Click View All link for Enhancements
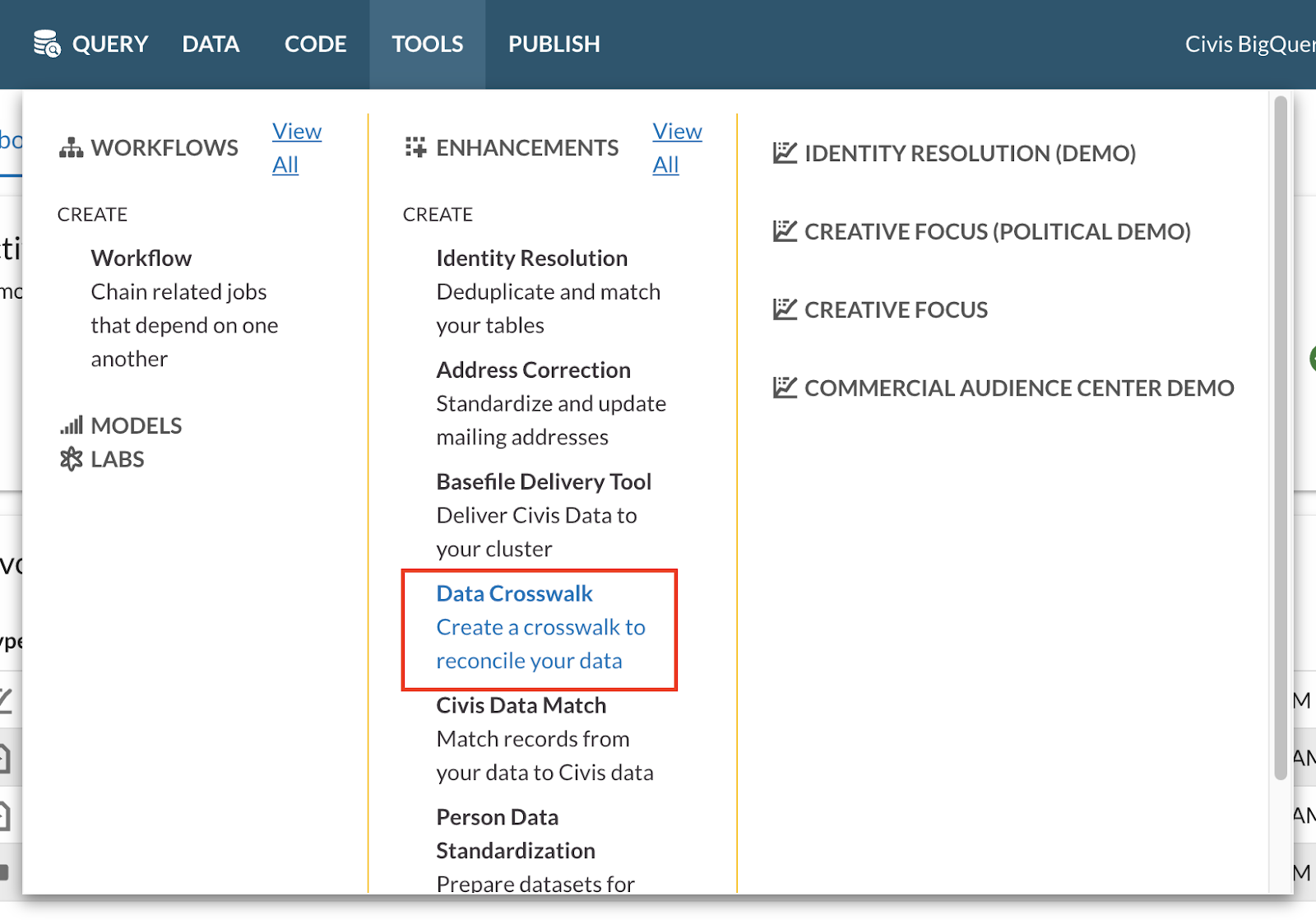 tap(677, 148)
